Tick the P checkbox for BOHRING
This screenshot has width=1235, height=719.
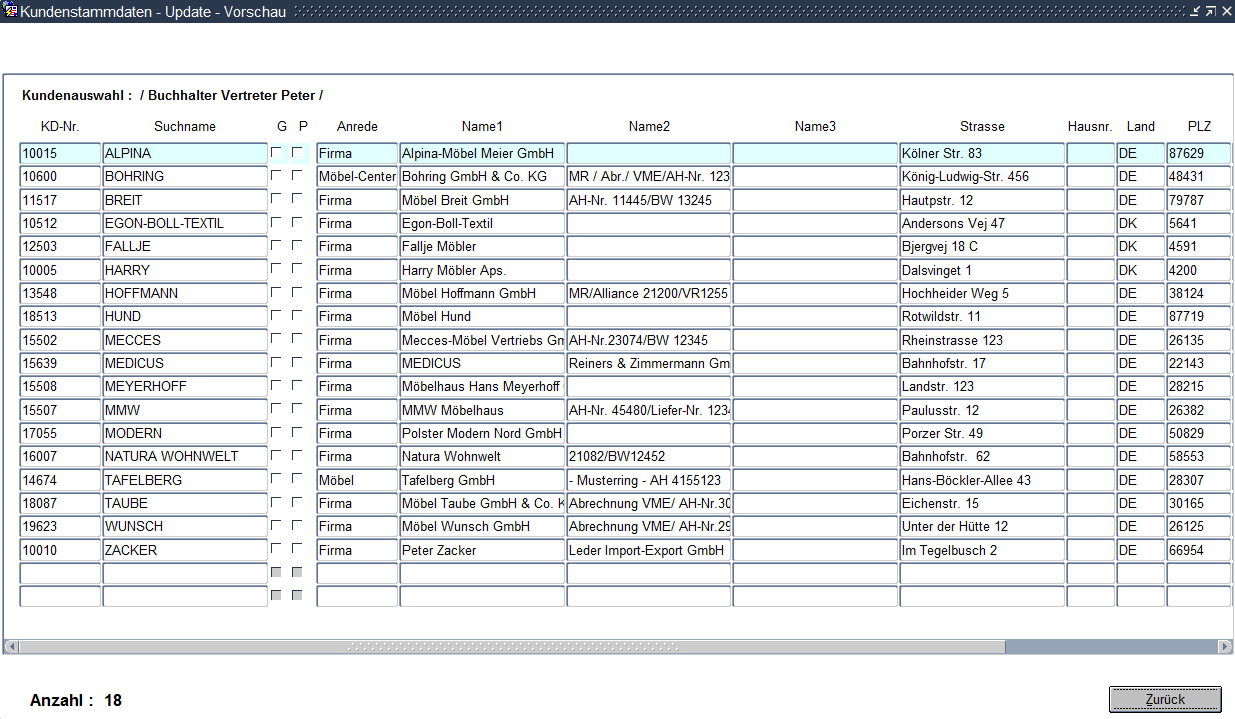(298, 175)
